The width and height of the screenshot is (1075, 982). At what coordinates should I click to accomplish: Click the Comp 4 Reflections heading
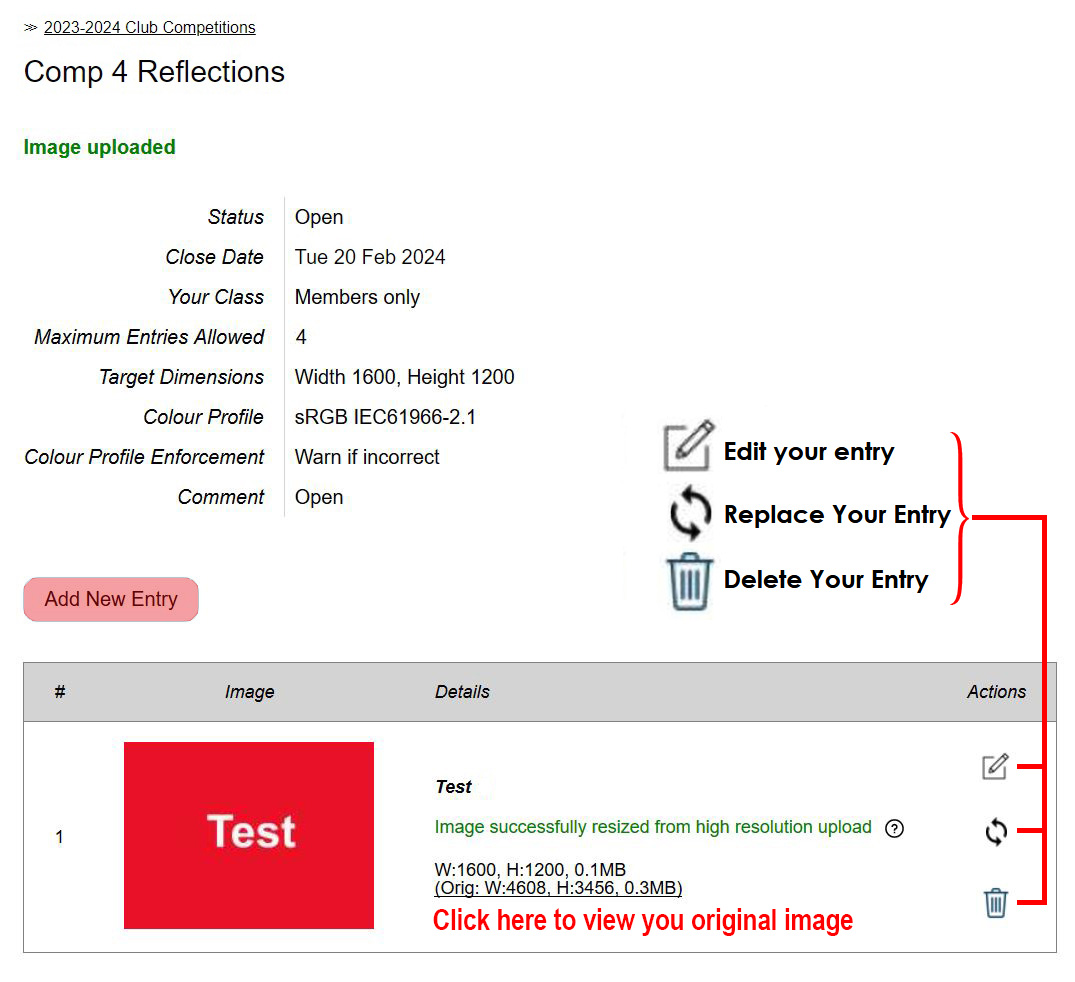point(154,72)
